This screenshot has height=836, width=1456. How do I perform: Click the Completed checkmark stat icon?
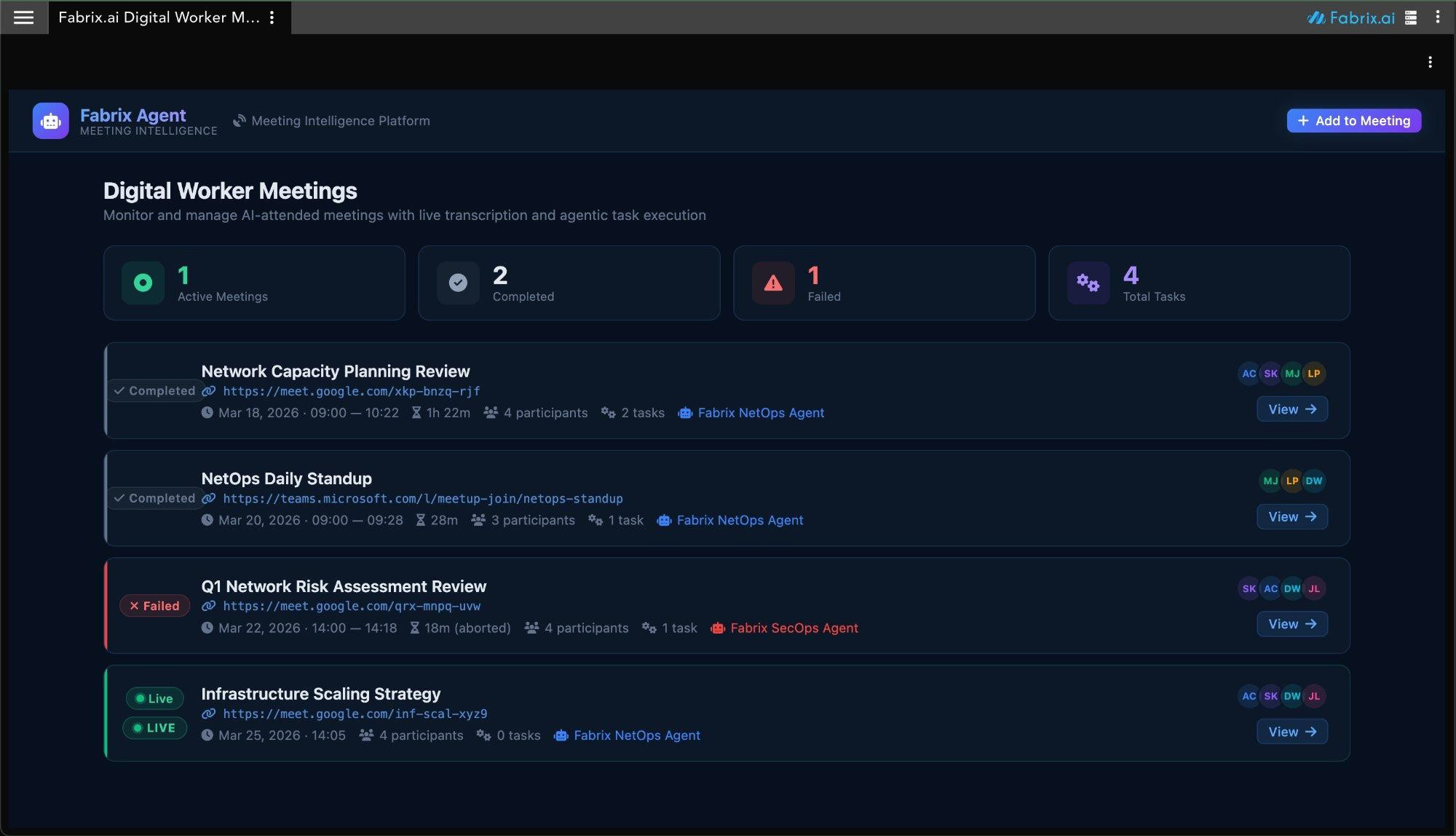[458, 283]
